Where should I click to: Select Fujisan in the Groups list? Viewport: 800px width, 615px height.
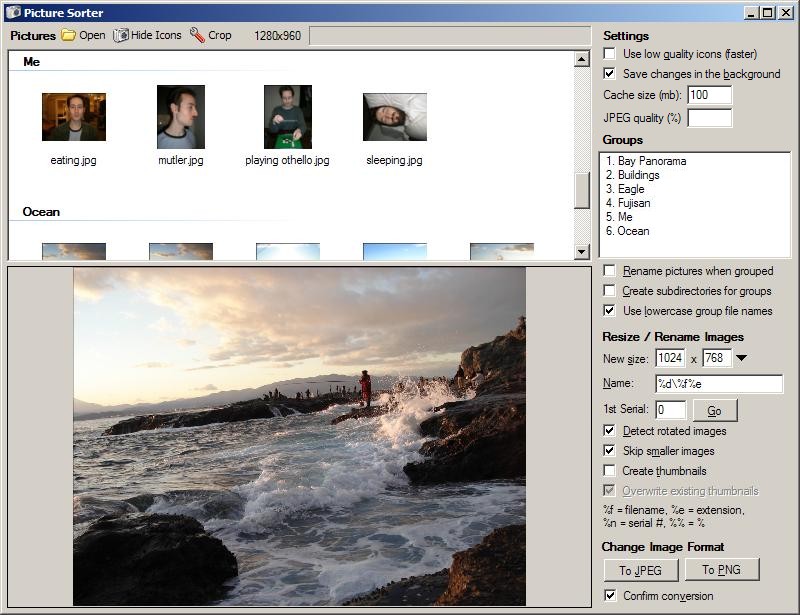[x=633, y=203]
